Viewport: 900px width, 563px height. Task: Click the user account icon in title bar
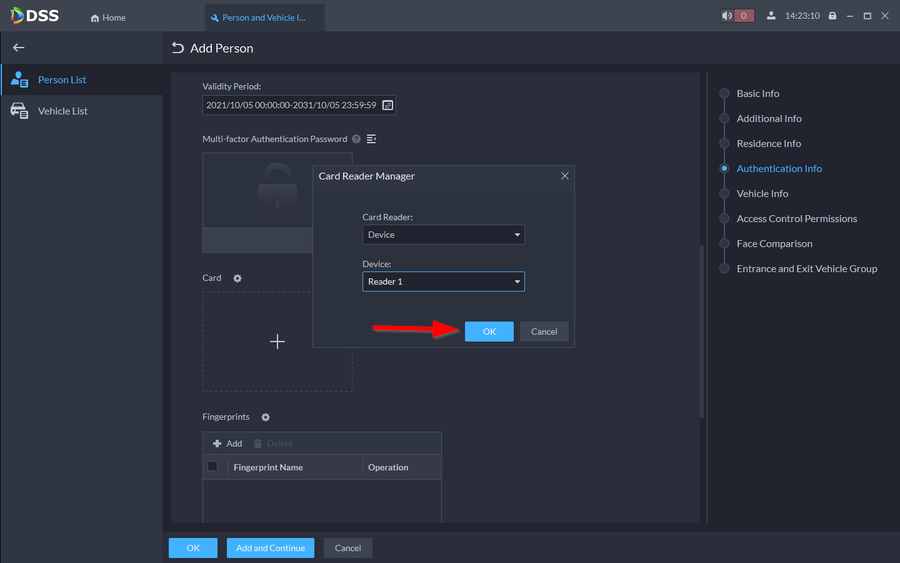click(x=771, y=16)
